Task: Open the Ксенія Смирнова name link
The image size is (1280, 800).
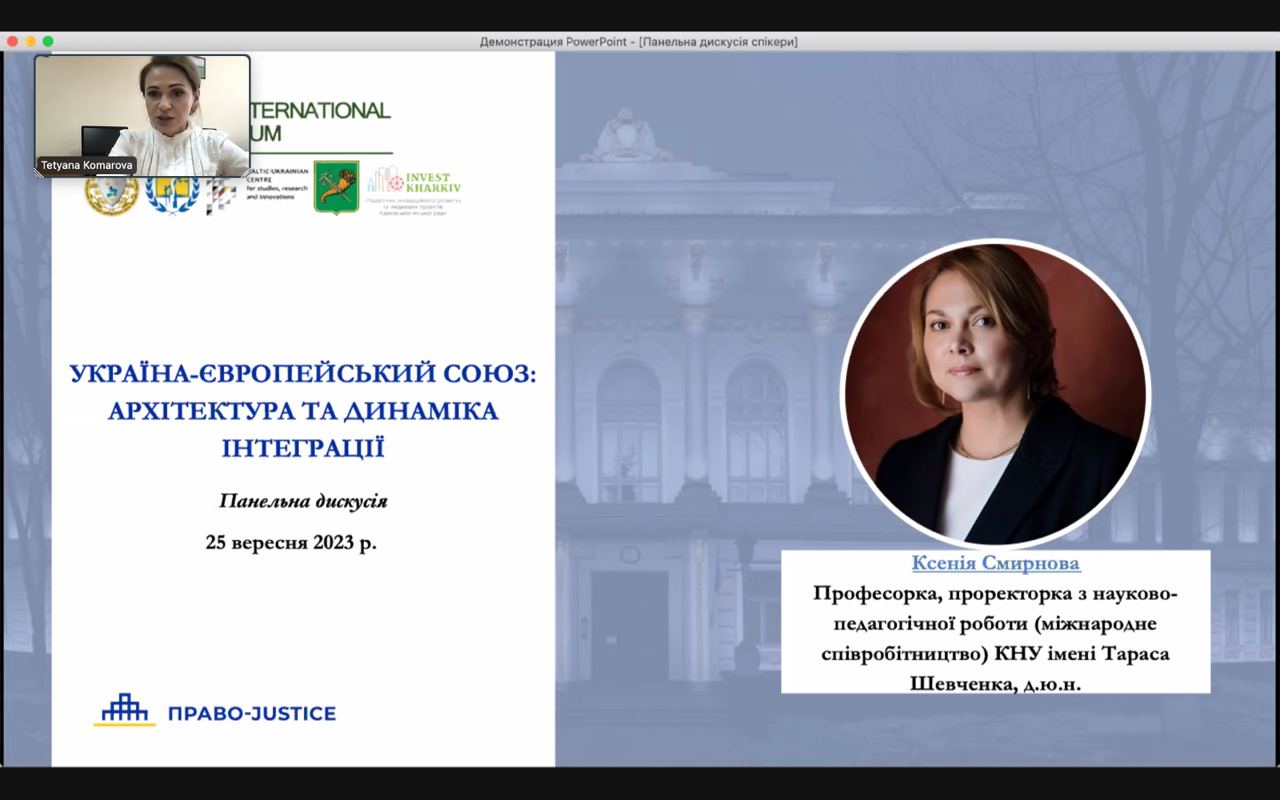Action: (x=995, y=564)
